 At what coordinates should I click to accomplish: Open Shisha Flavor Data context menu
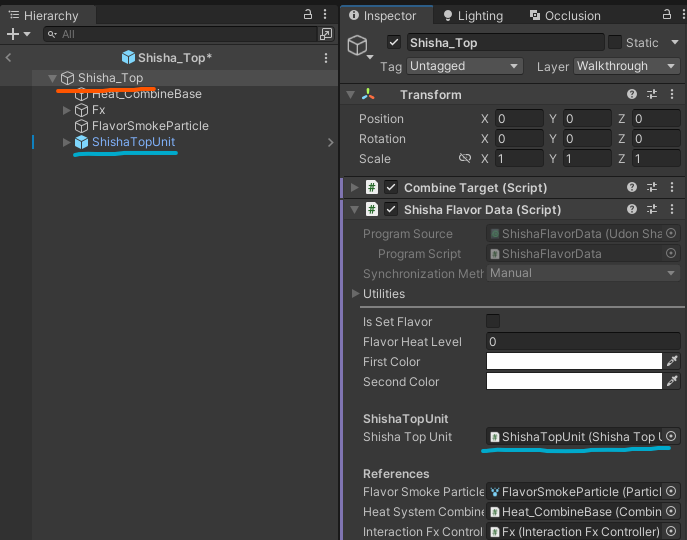672,210
